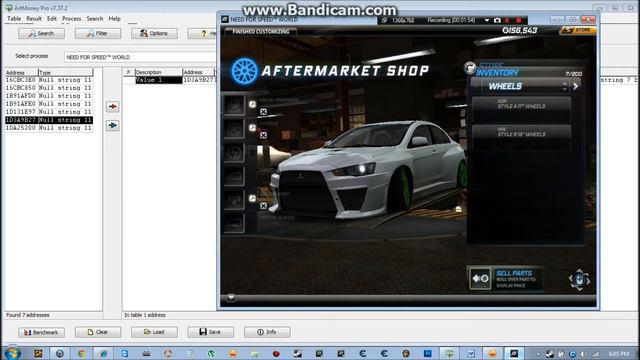Open Google Chrome from the taskbar
The width and height of the screenshot is (640, 360).
pyautogui.click(x=82, y=353)
